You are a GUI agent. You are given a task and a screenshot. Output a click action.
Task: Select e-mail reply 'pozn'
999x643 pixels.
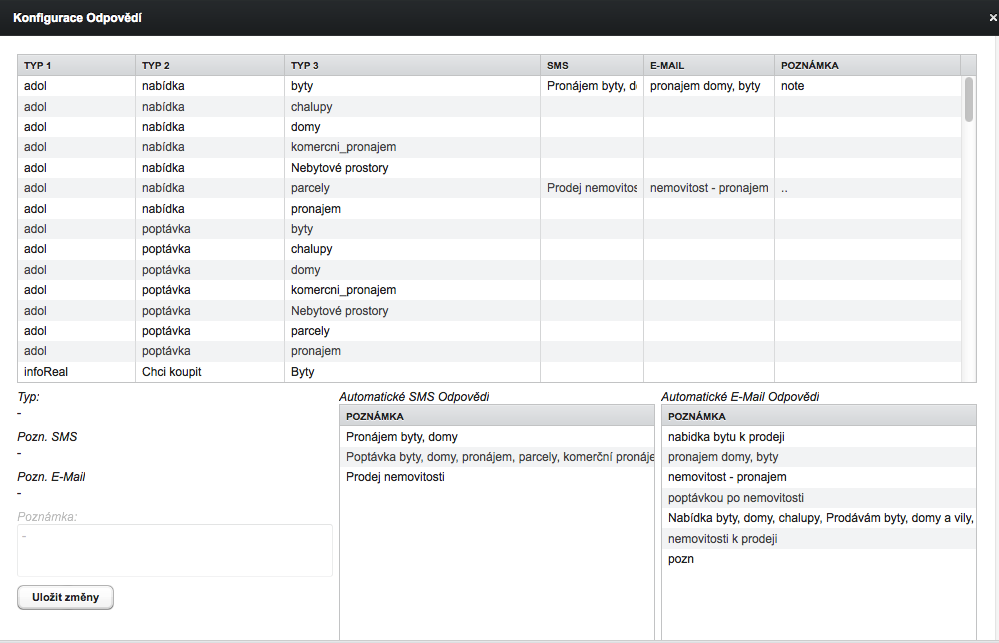[x=819, y=559]
